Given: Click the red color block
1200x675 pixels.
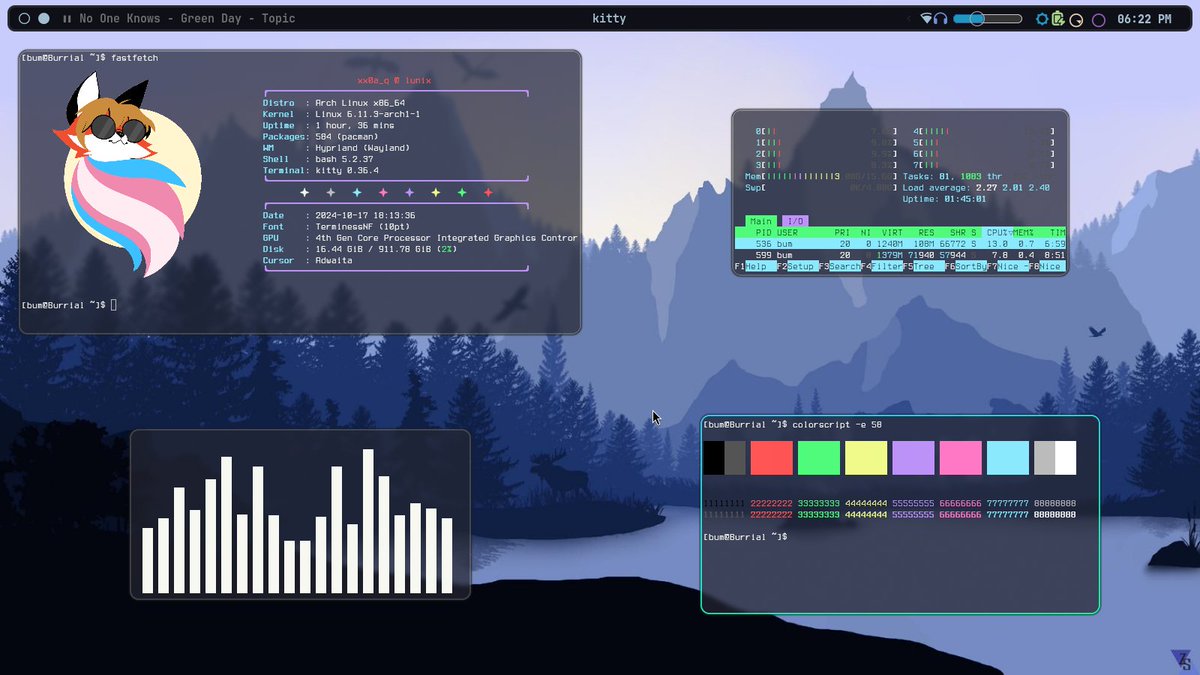Looking at the screenshot, I should click(x=771, y=458).
